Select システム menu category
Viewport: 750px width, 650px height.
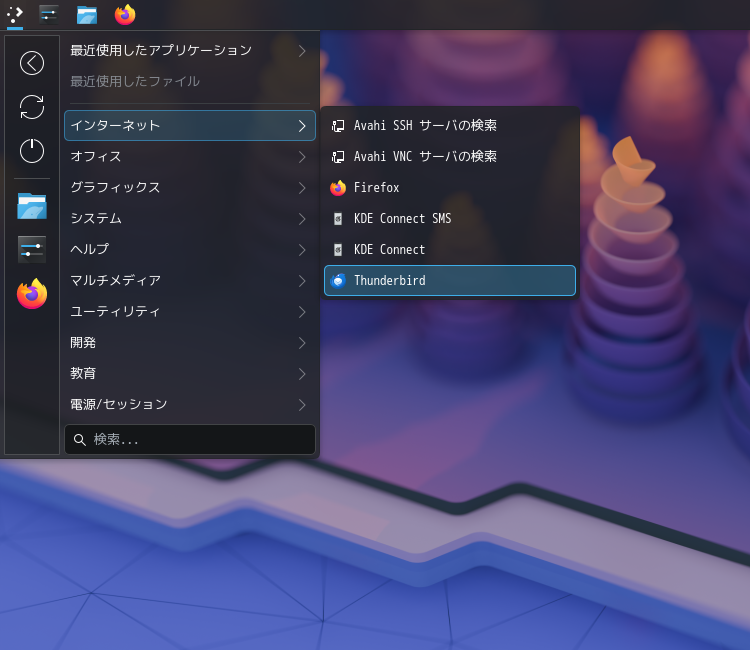click(190, 219)
